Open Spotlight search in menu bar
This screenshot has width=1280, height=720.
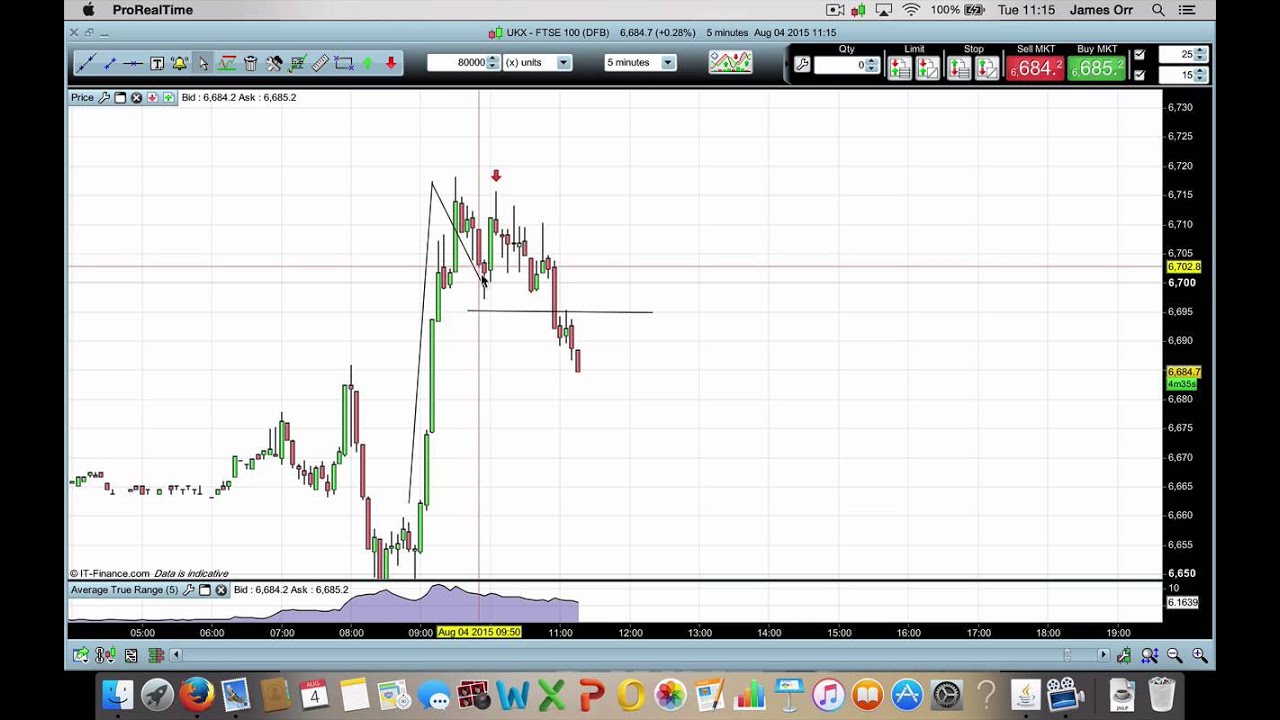point(1158,10)
